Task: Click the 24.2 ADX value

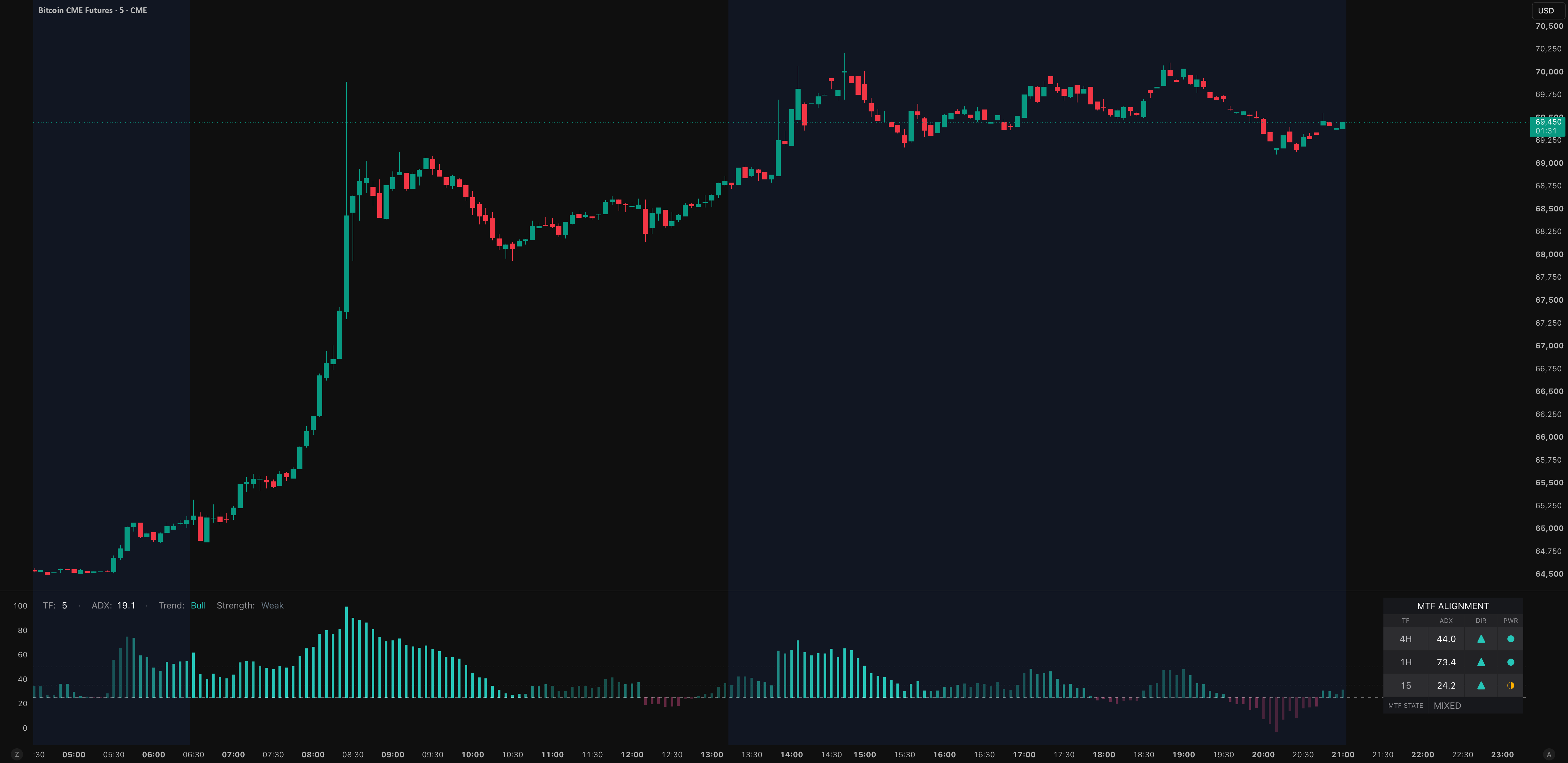Action: click(1446, 685)
